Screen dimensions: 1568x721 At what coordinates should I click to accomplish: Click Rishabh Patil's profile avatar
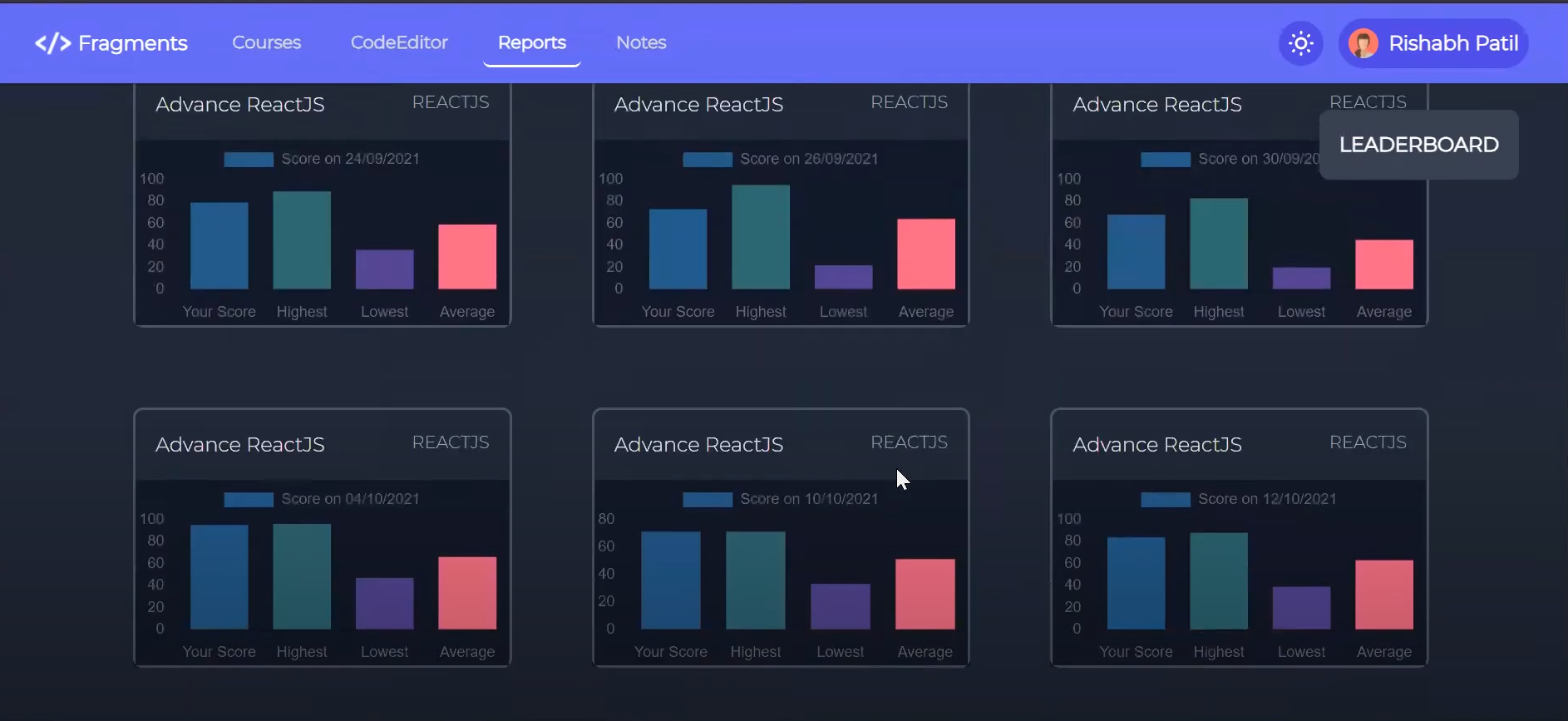tap(1363, 43)
